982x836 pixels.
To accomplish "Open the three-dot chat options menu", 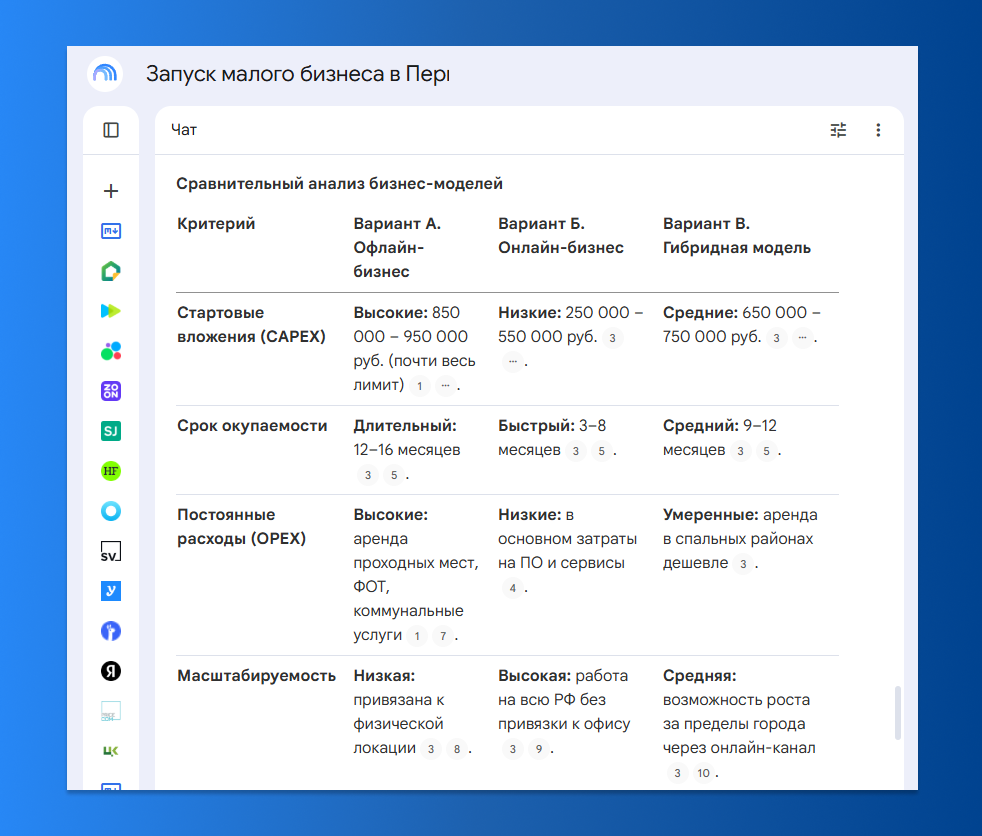I will [x=878, y=130].
